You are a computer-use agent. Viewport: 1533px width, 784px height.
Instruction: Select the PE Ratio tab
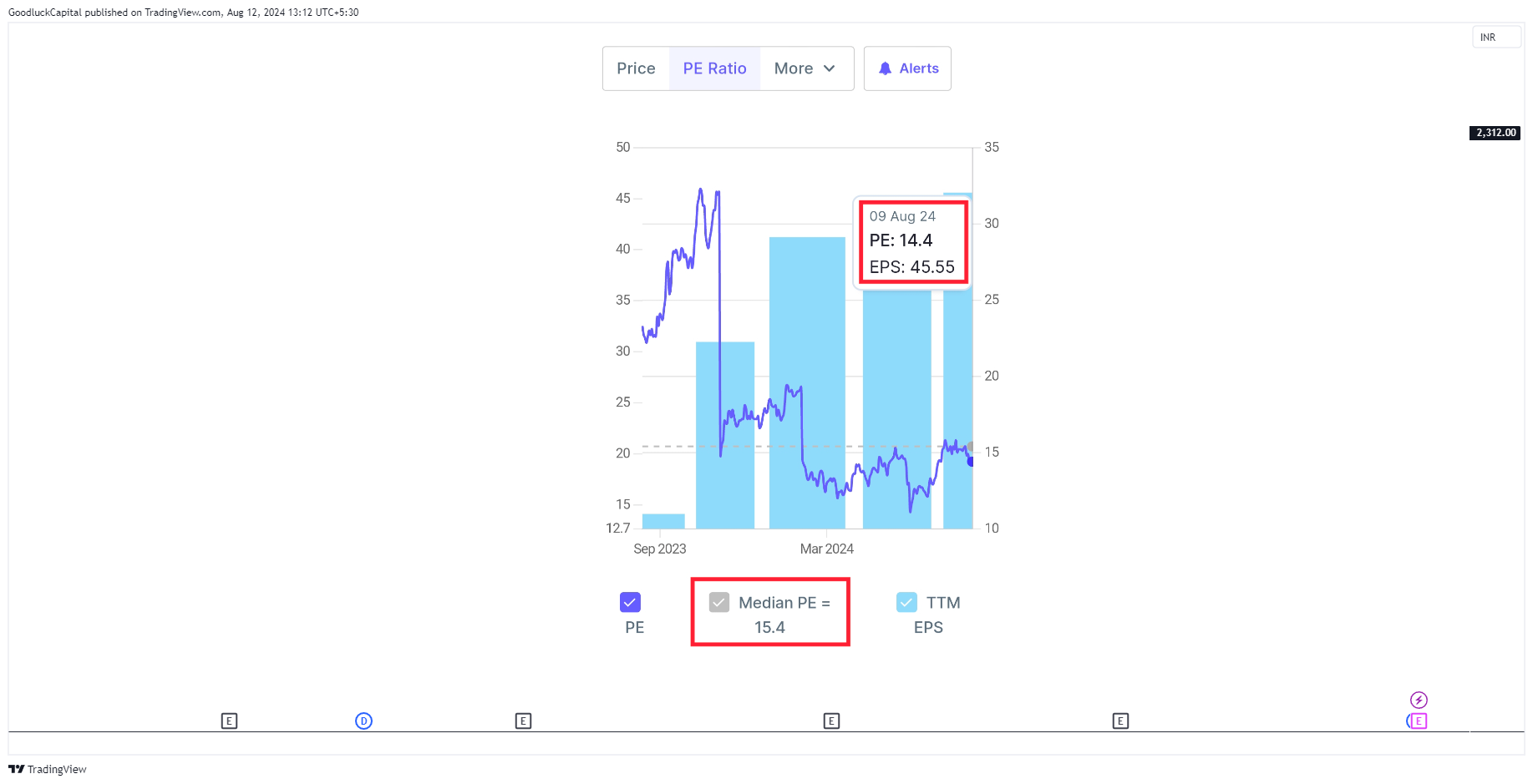714,68
